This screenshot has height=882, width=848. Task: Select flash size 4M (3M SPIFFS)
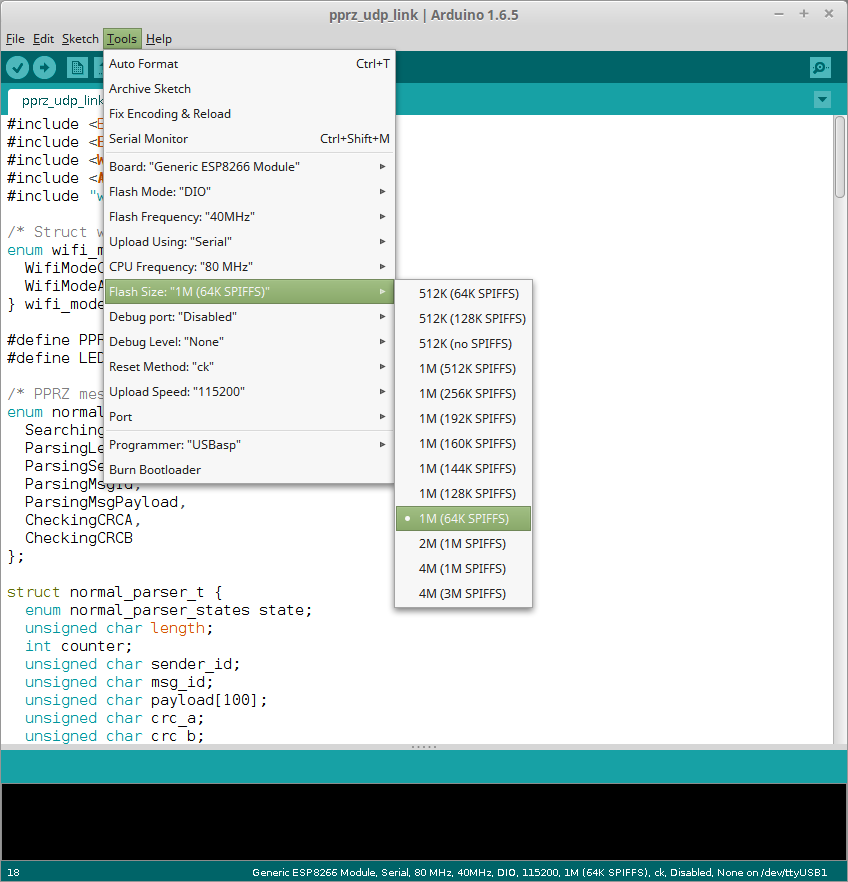[x=463, y=593]
